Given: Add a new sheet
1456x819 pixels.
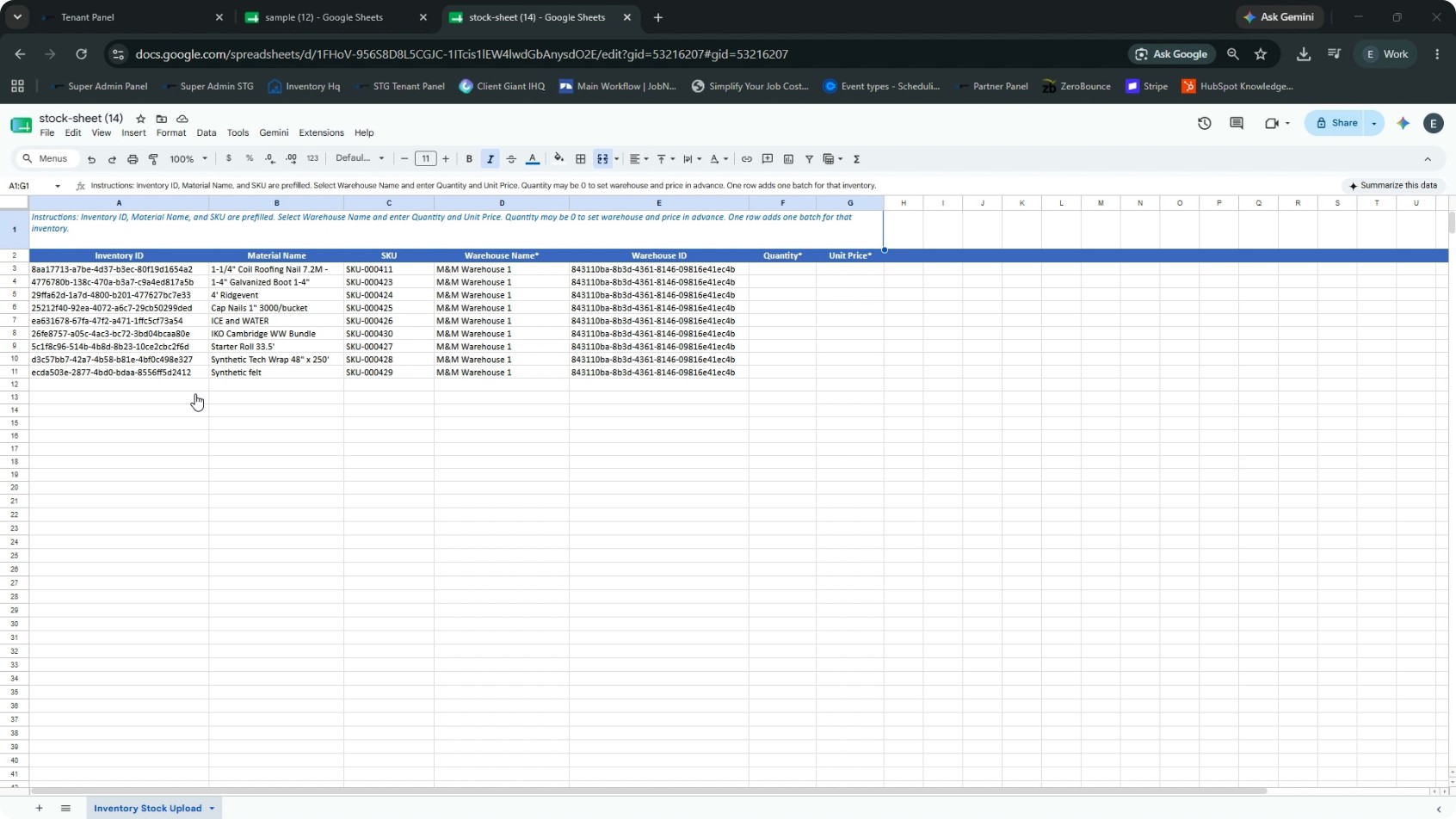Looking at the screenshot, I should 39,808.
